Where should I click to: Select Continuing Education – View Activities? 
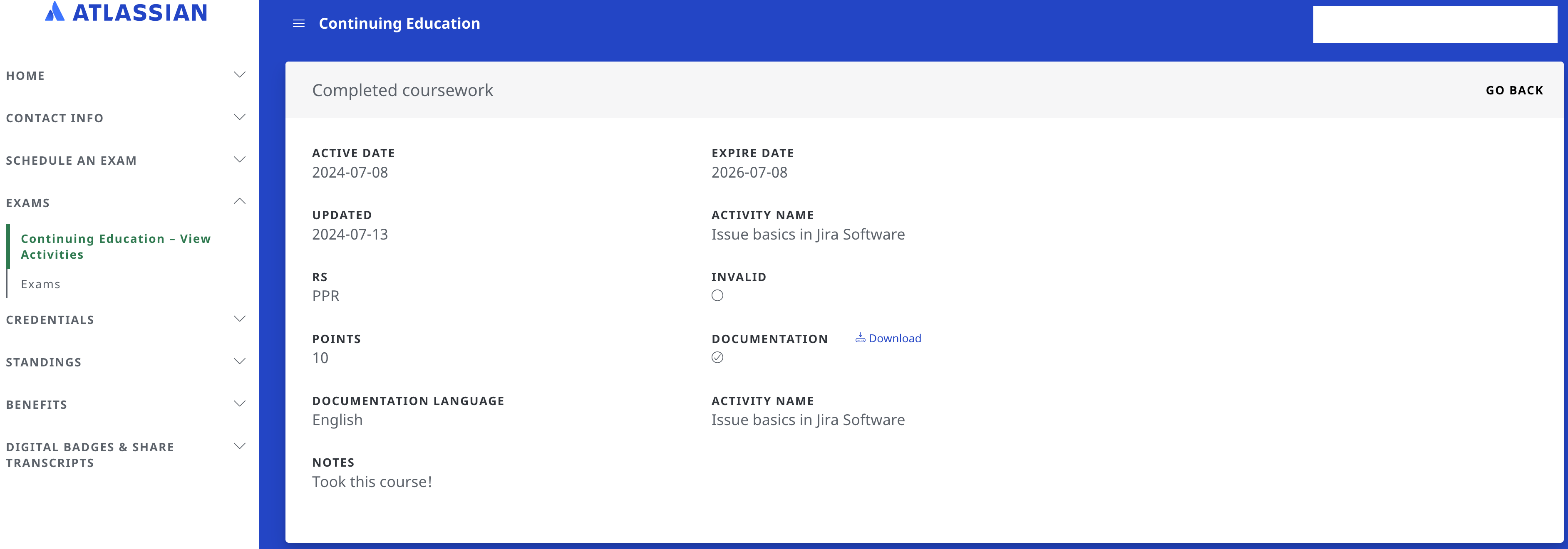click(116, 247)
